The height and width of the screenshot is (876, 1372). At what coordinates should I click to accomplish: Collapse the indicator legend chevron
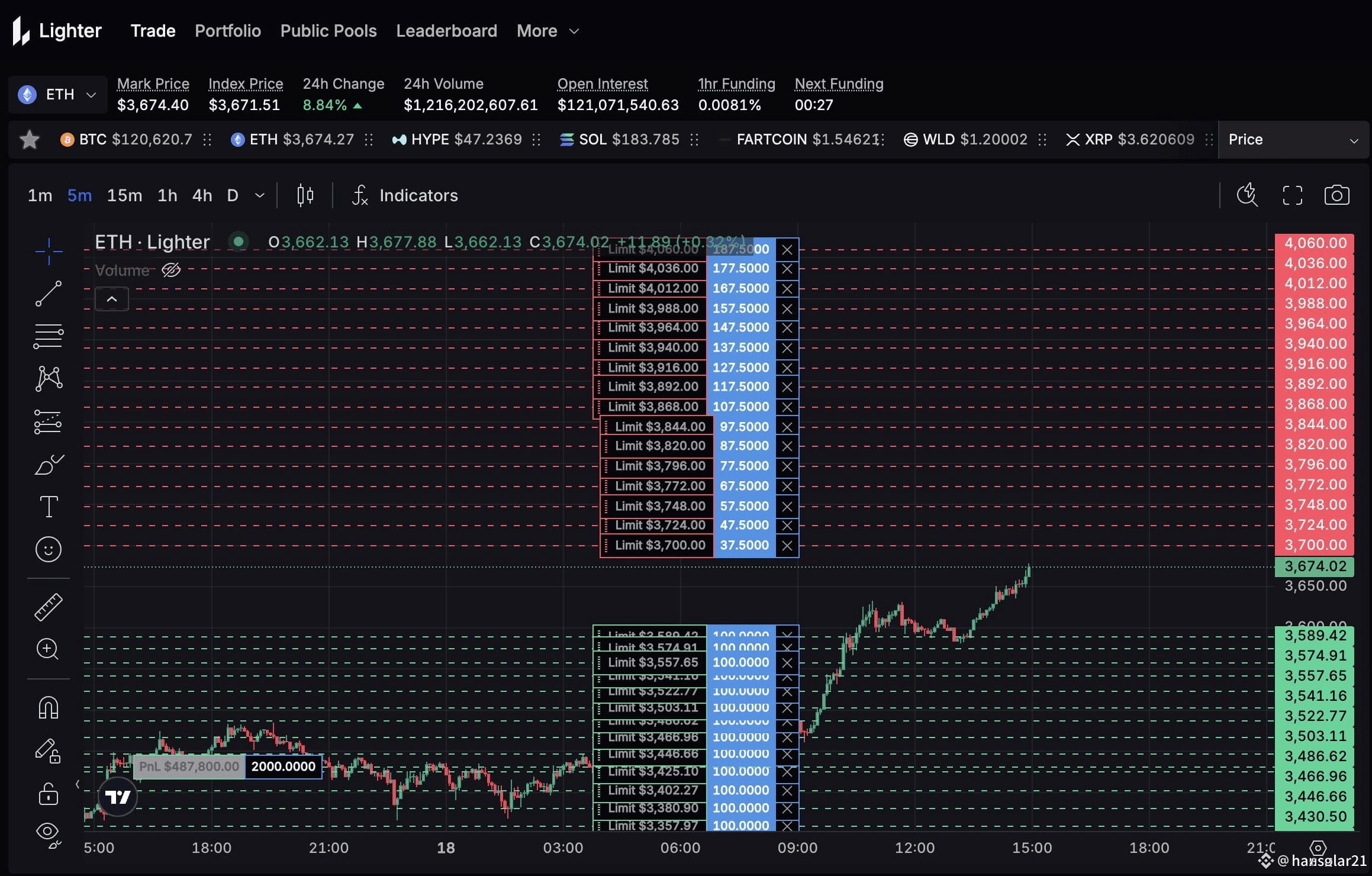click(x=112, y=299)
